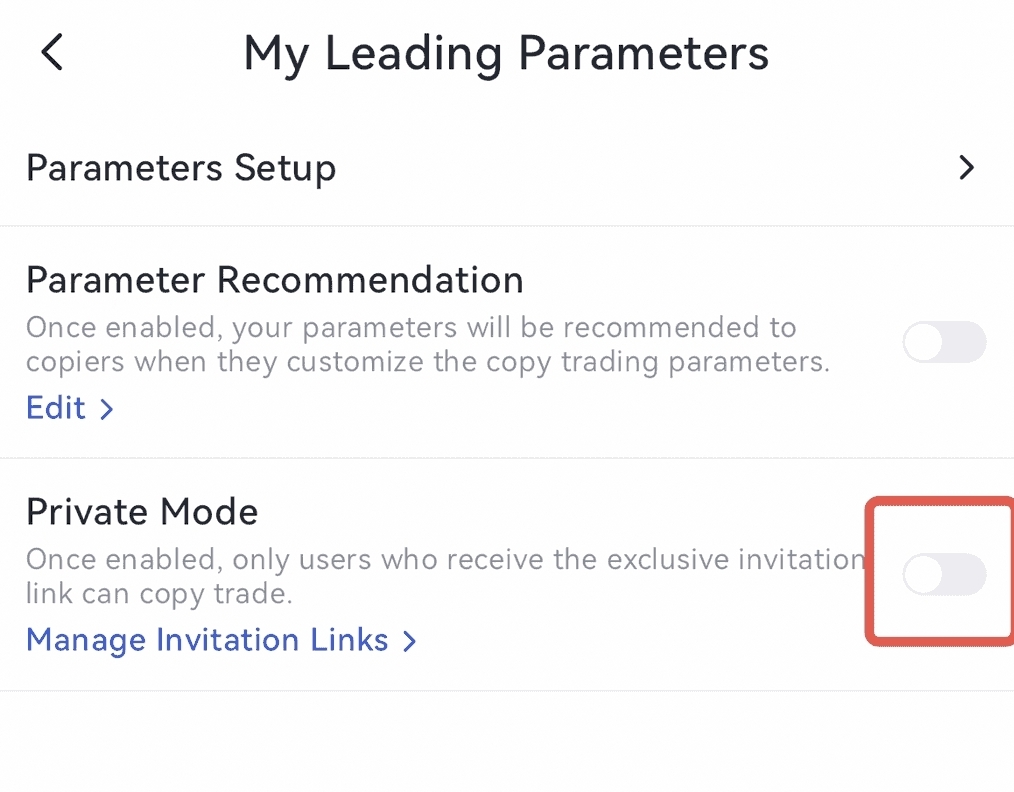Viewport: 1014px width, 792px height.
Task: Click the white knob of the Private Mode switch
Action: (924, 575)
